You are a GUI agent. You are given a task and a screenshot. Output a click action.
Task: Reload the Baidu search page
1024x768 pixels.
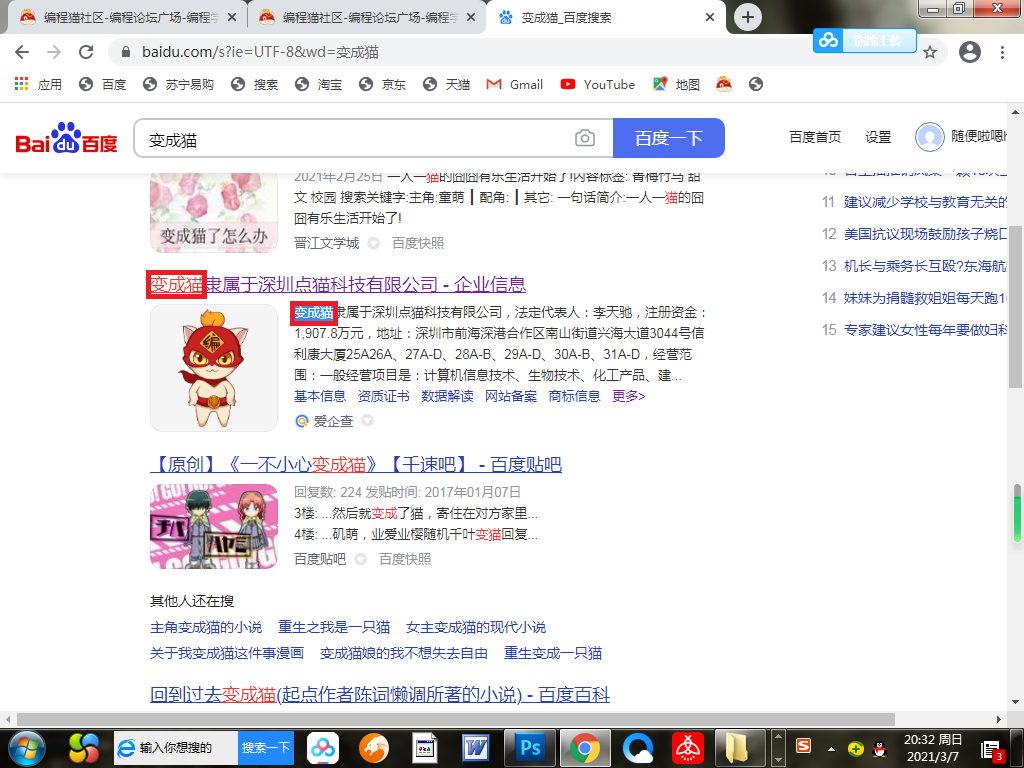[86, 52]
